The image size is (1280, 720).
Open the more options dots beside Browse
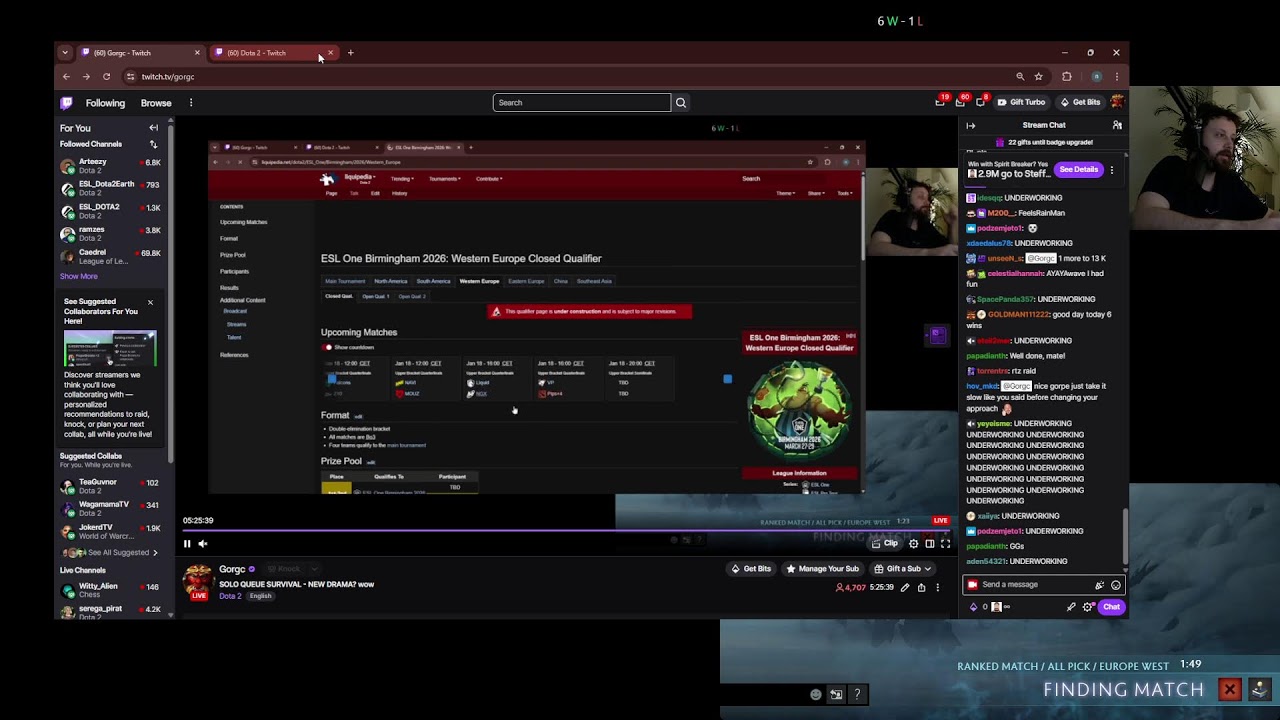[191, 103]
